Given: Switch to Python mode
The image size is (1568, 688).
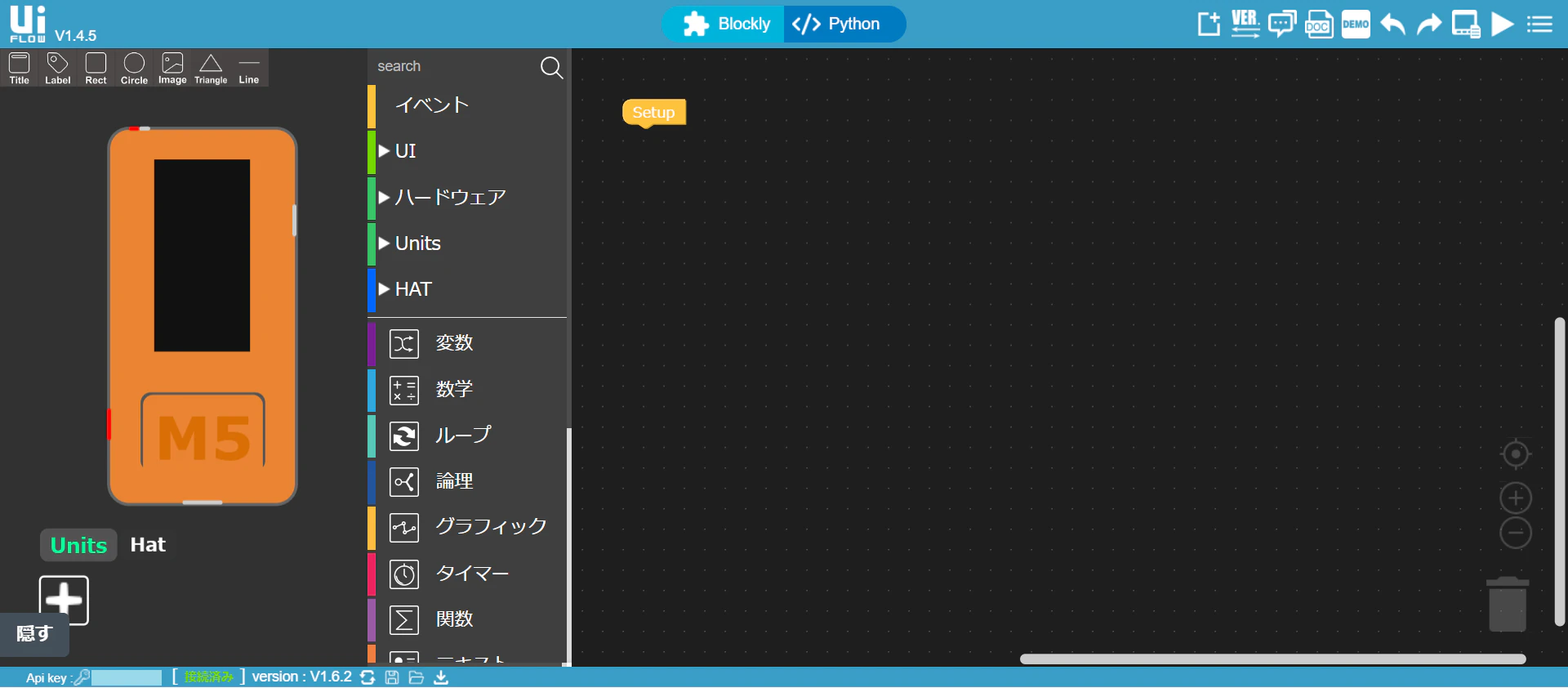Looking at the screenshot, I should tap(845, 24).
